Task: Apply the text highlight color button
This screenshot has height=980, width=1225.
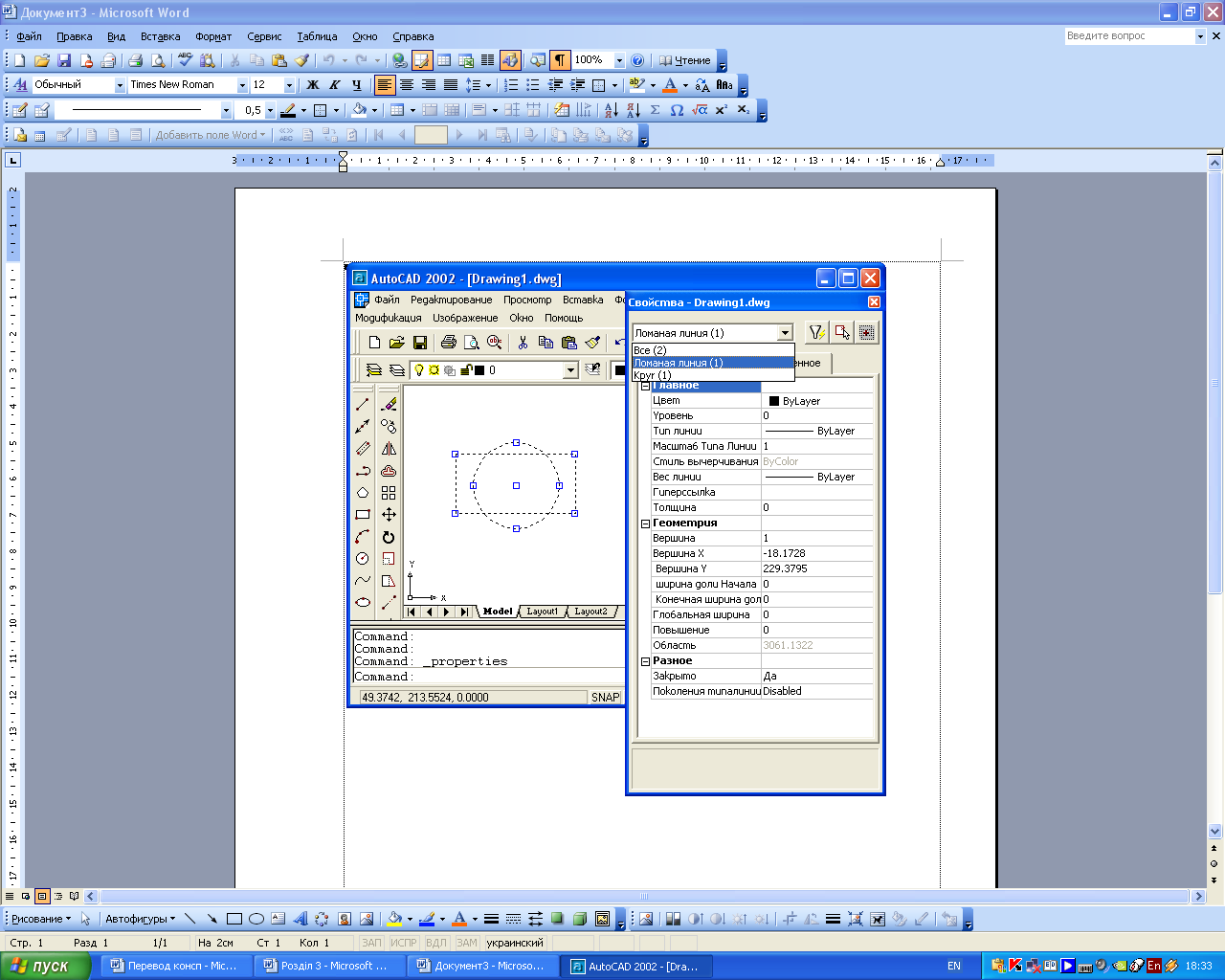Action: tap(637, 85)
